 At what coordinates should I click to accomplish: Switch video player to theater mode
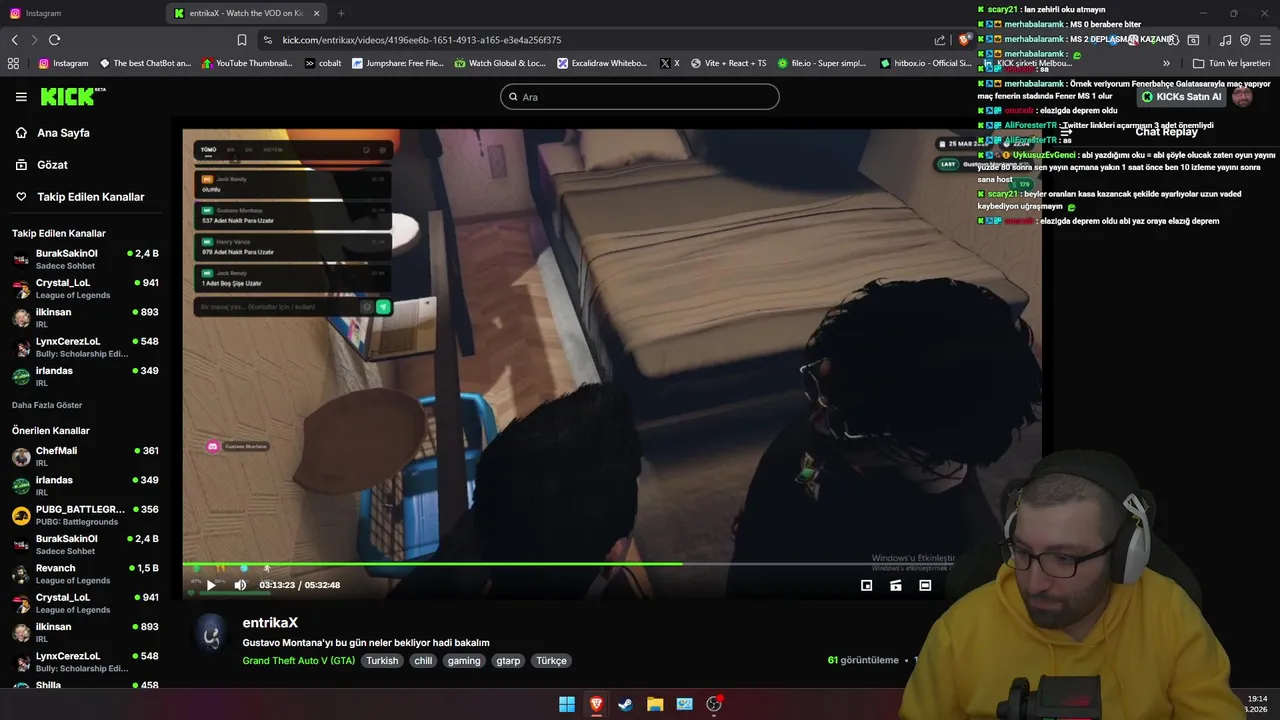(x=925, y=585)
